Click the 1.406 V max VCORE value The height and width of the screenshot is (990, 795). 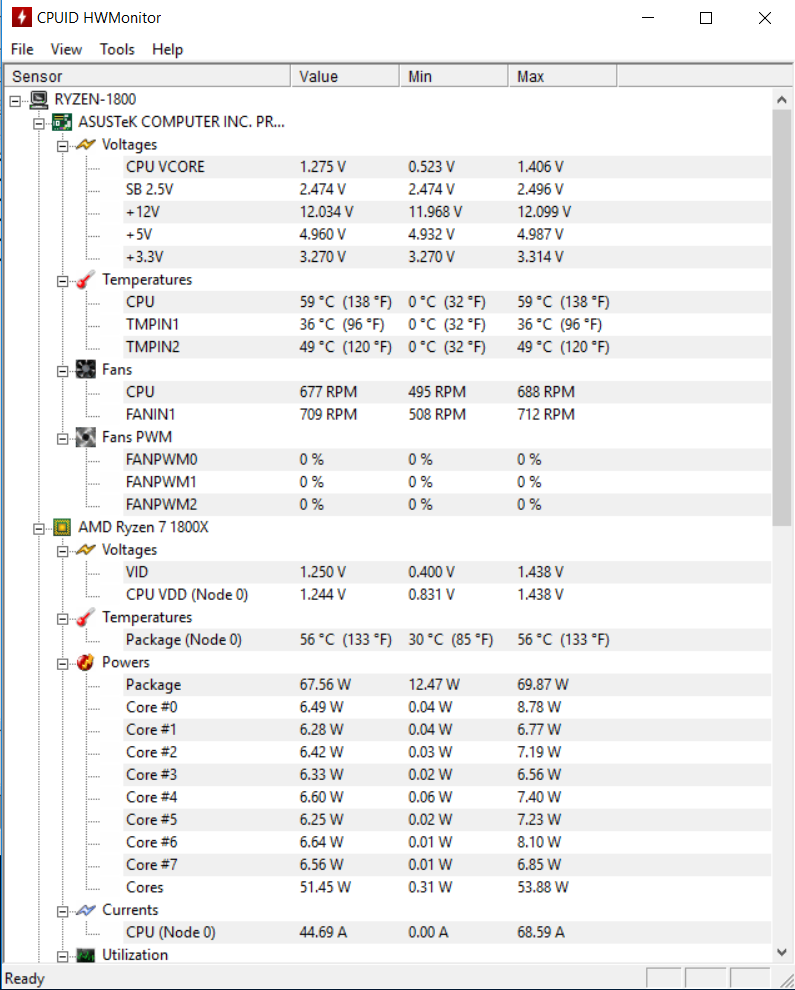541,167
